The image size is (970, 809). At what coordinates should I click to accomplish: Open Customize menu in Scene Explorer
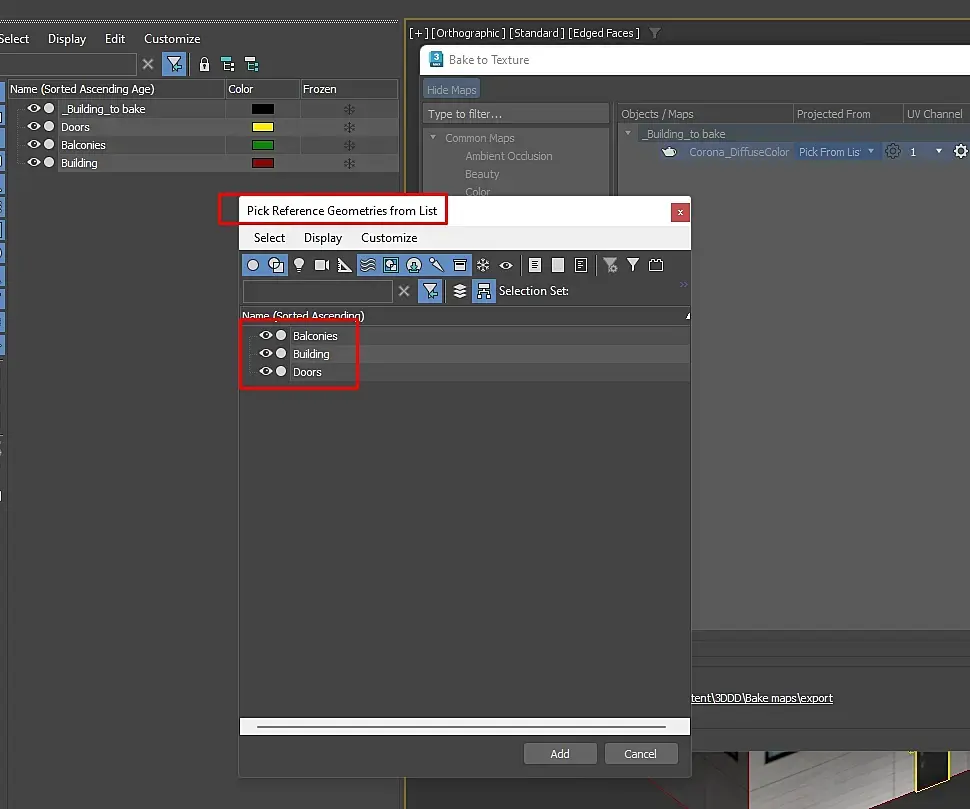pyautogui.click(x=172, y=39)
